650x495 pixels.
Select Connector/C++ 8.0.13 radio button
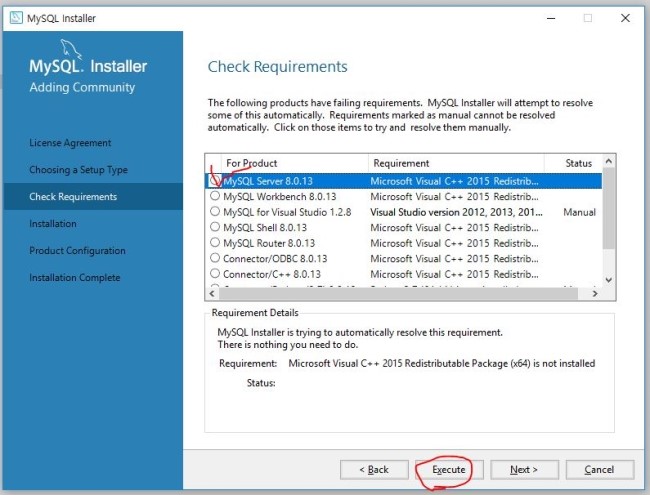215,274
